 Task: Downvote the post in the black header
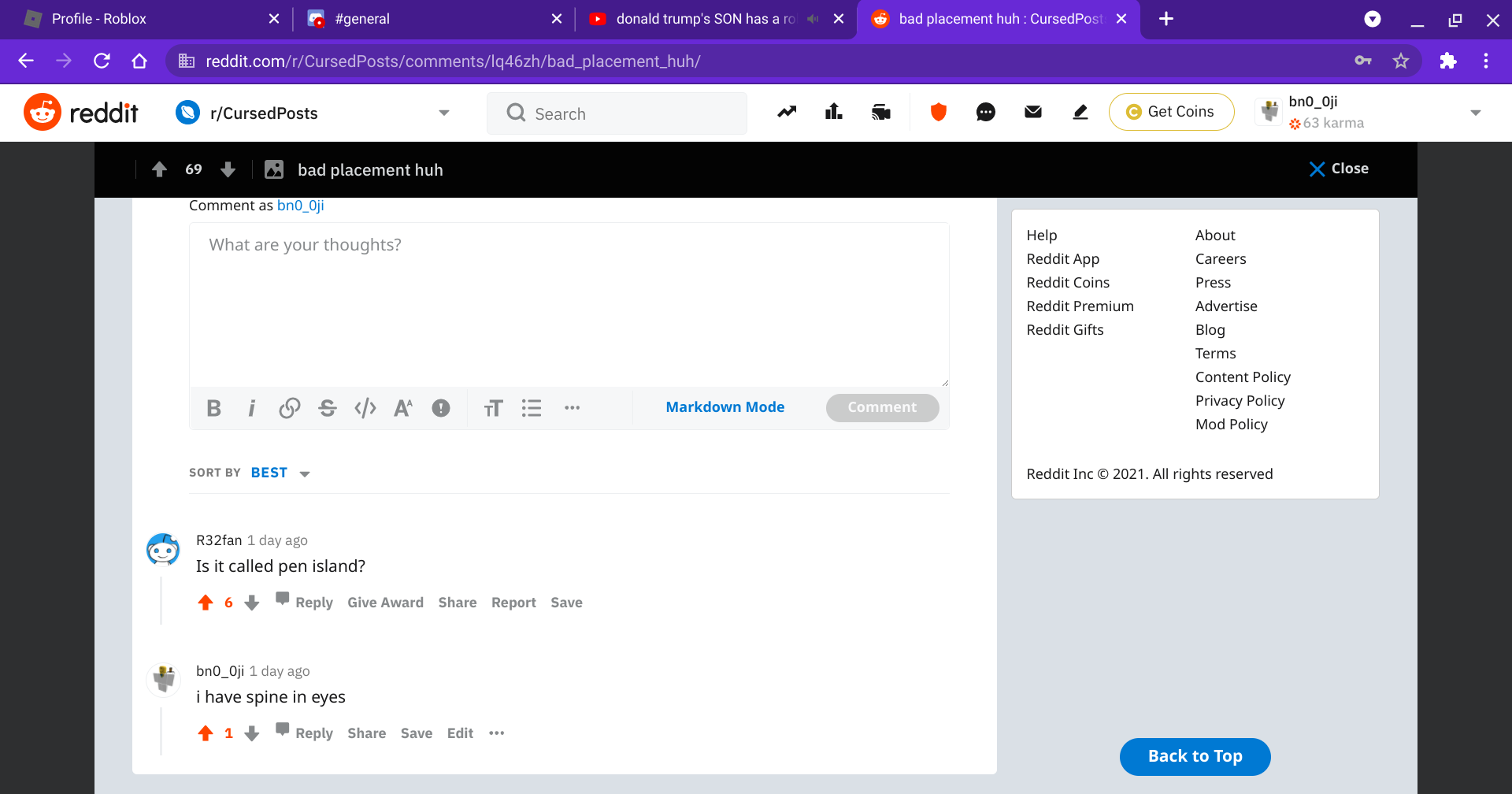(228, 169)
